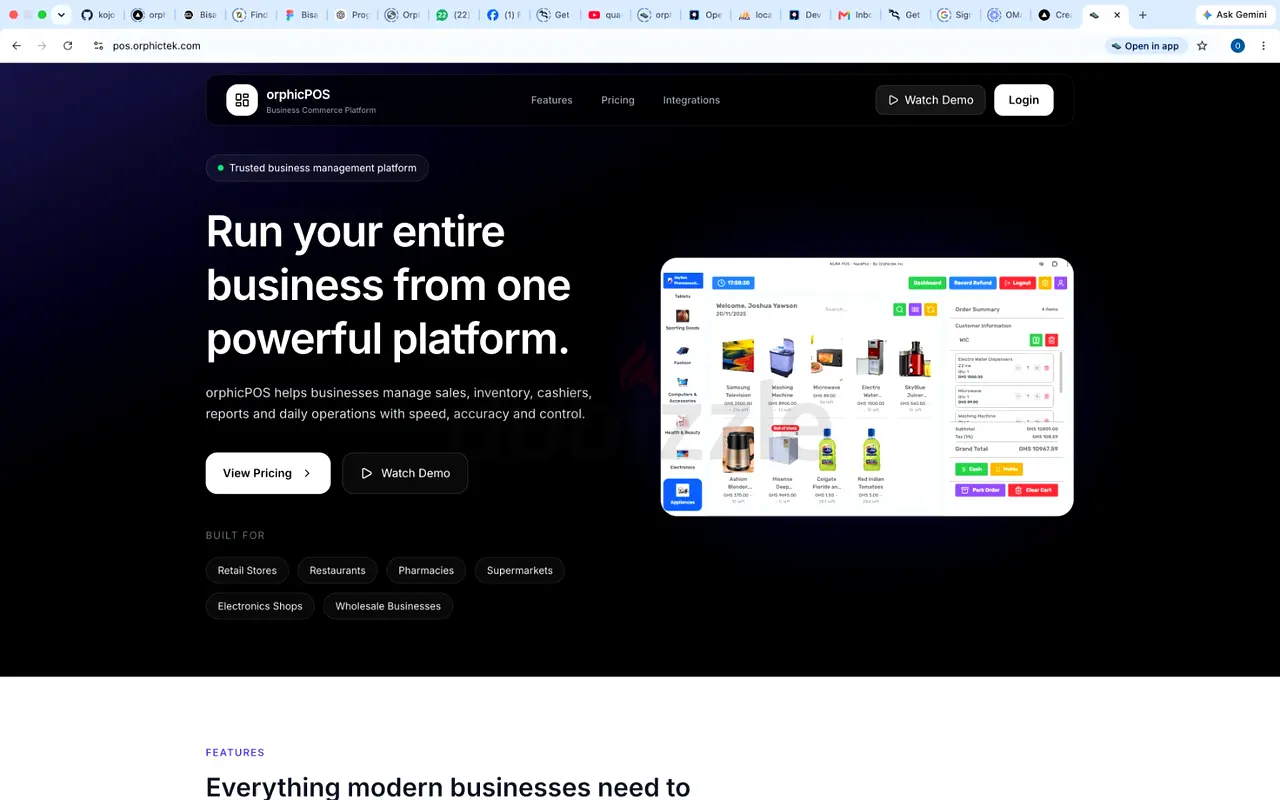This screenshot has width=1280, height=800.
Task: Click hero Watch Demo beside View Pricing
Action: tap(405, 473)
